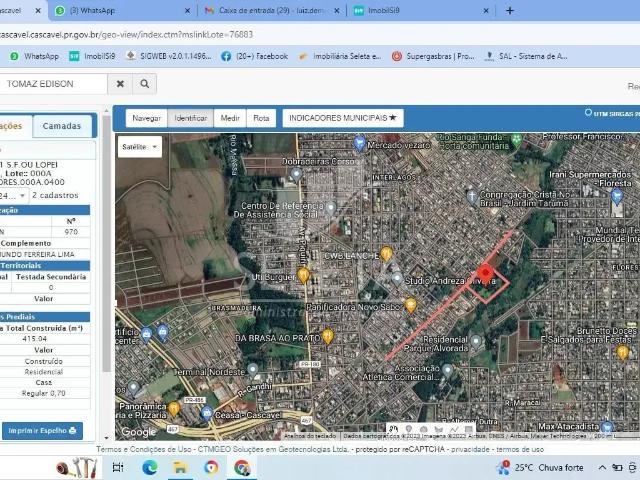This screenshot has height=480, width=640.
Task: Open the privacidade link
Action: 470,449
